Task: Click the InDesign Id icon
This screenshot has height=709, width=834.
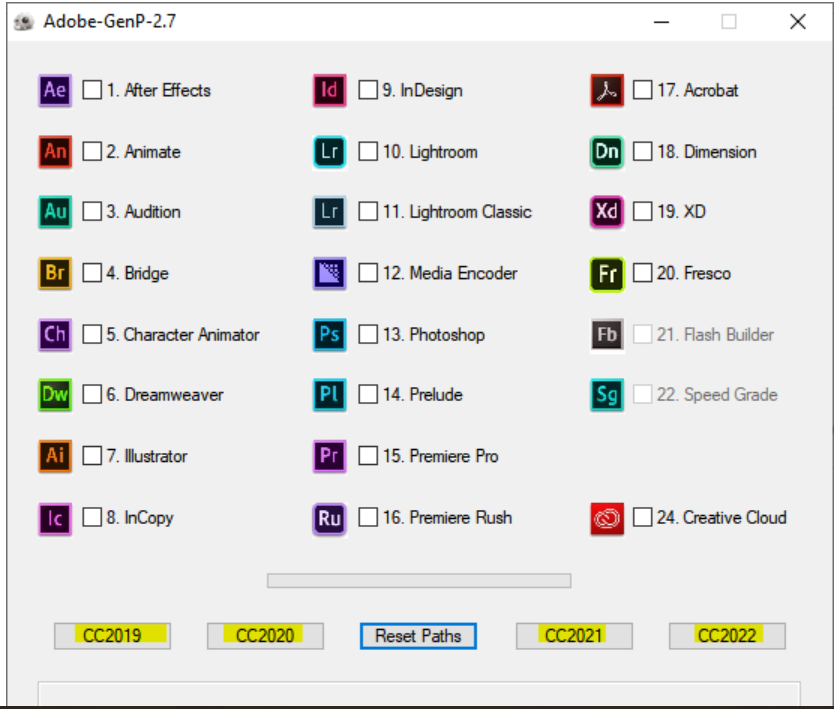Action: point(330,90)
